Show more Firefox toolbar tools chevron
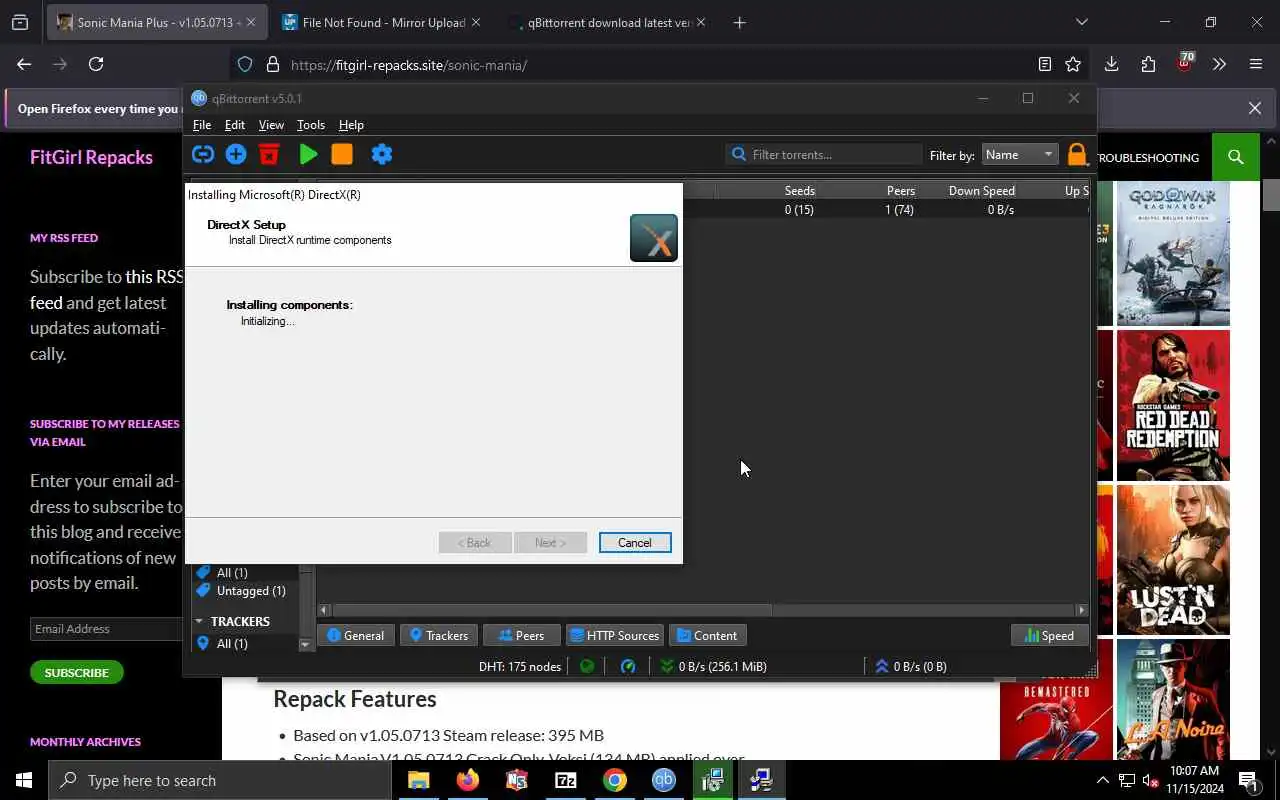Image resolution: width=1280 pixels, height=800 pixels. [1219, 64]
